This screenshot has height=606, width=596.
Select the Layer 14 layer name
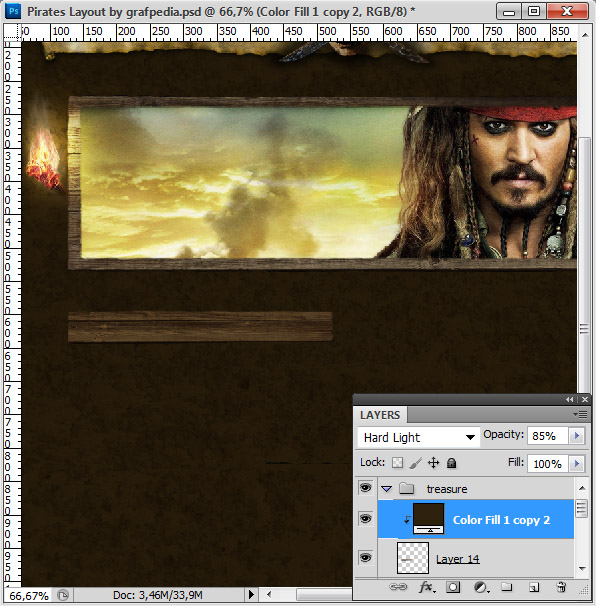pos(458,559)
